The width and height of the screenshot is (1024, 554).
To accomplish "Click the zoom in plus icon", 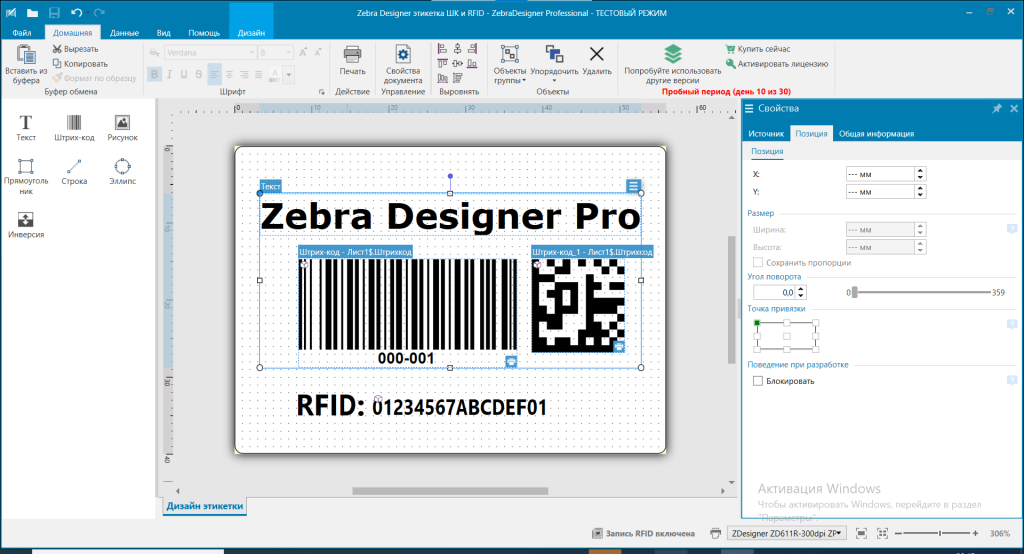I will pyautogui.click(x=975, y=533).
